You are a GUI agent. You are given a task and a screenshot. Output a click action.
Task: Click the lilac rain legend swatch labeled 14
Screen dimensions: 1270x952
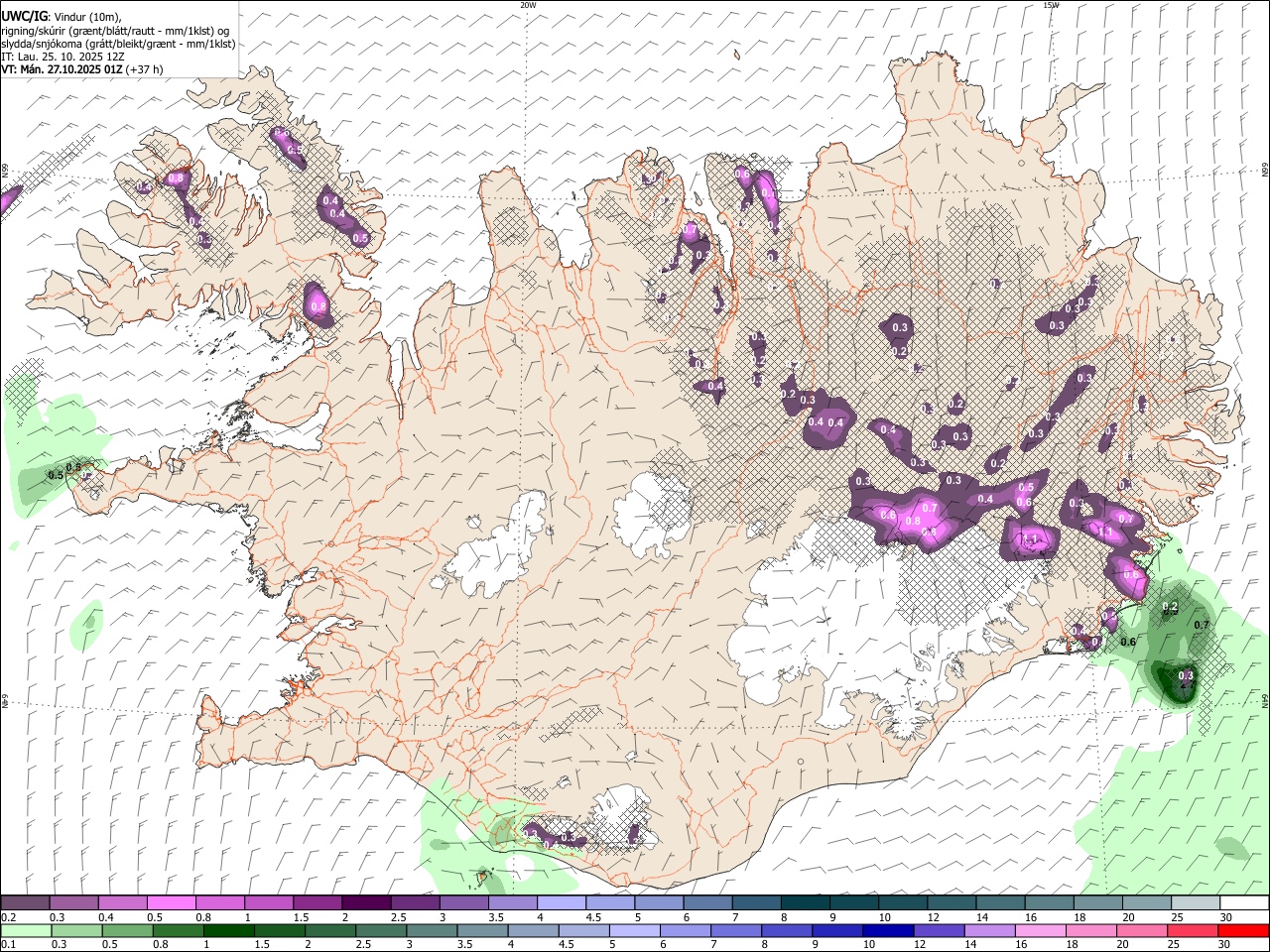pyautogui.click(x=989, y=931)
